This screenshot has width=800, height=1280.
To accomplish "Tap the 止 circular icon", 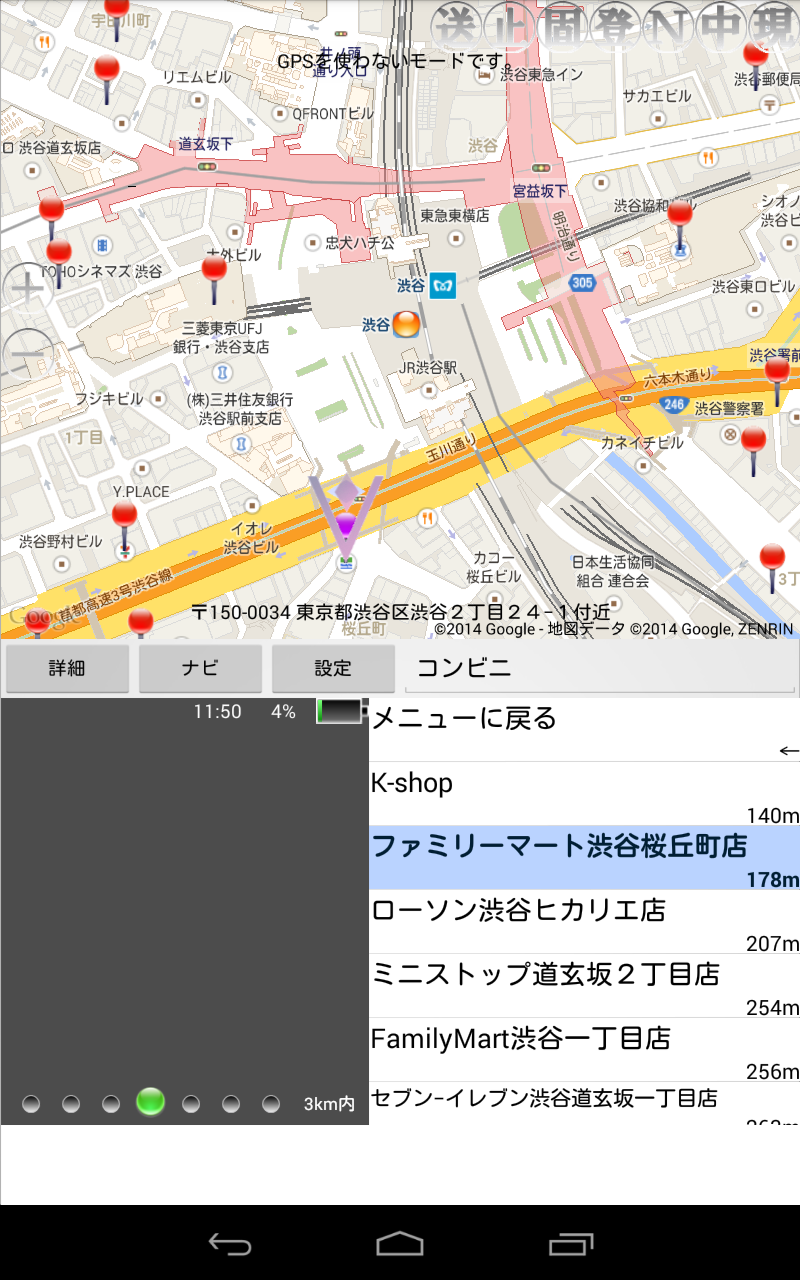I will click(510, 27).
